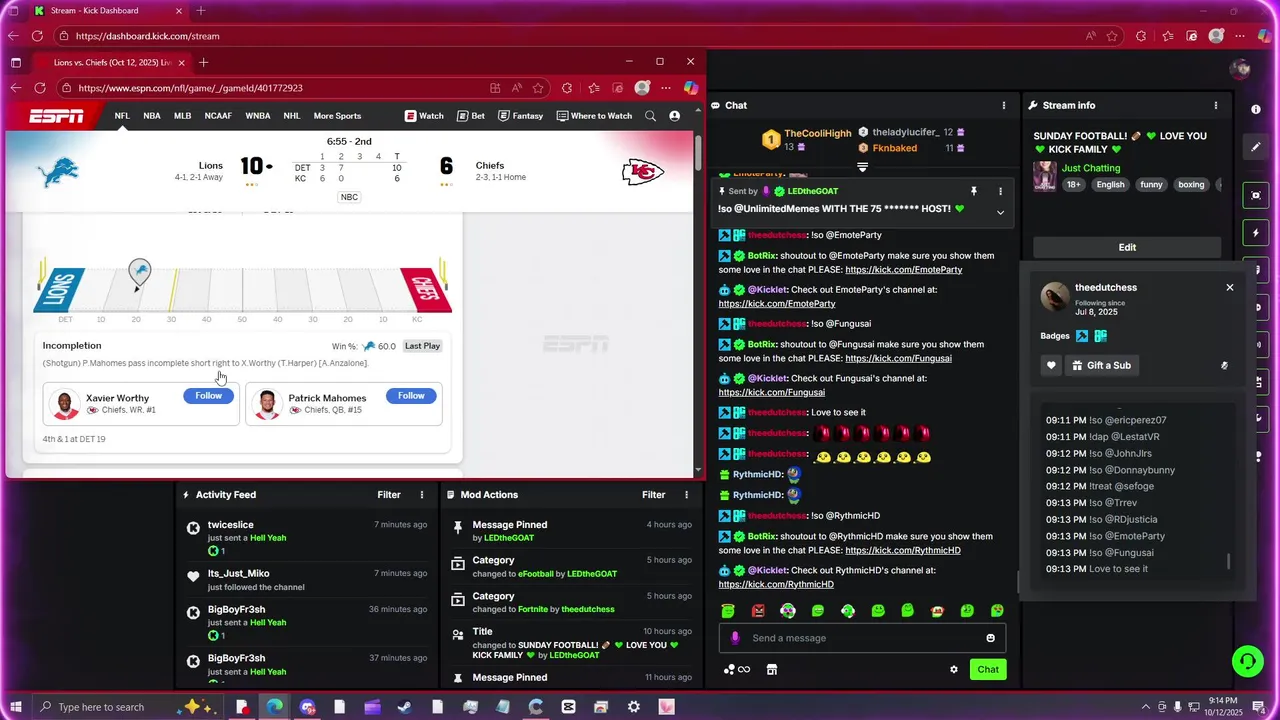Open Copilot icon in ESPN browser window

pyautogui.click(x=690, y=88)
